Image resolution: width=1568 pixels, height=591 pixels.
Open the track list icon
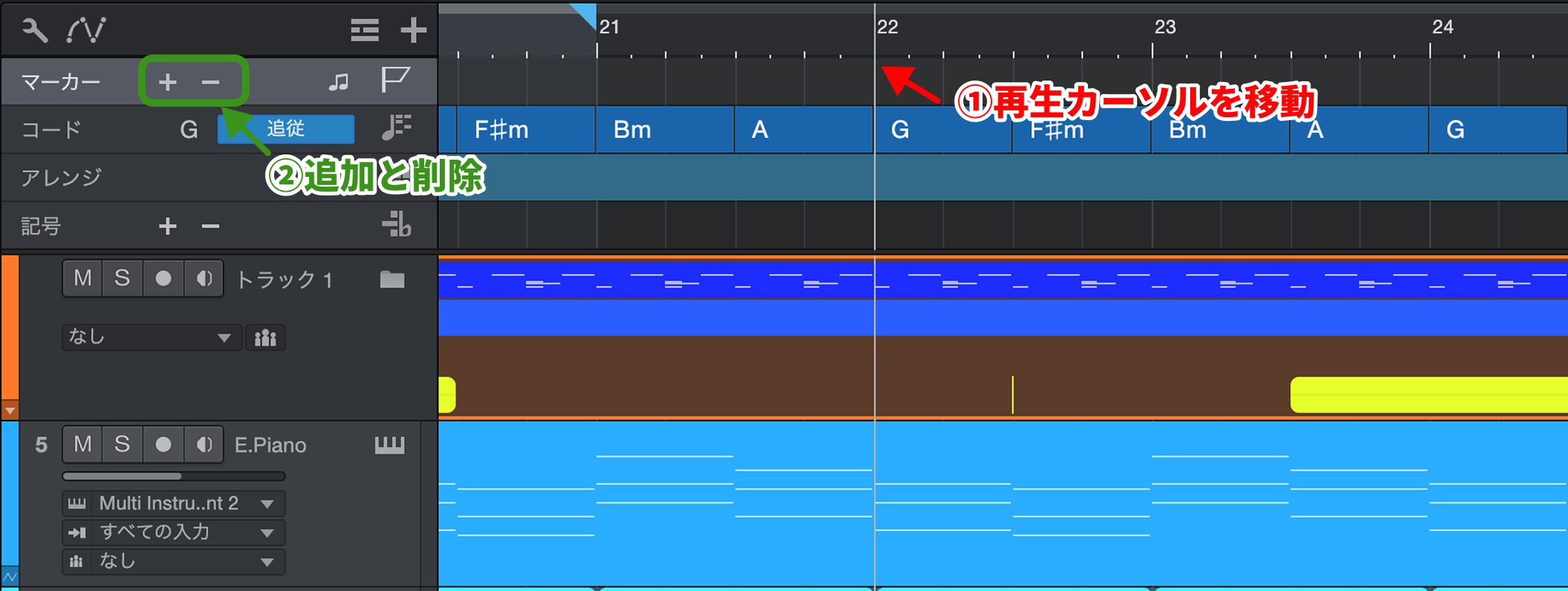(364, 31)
